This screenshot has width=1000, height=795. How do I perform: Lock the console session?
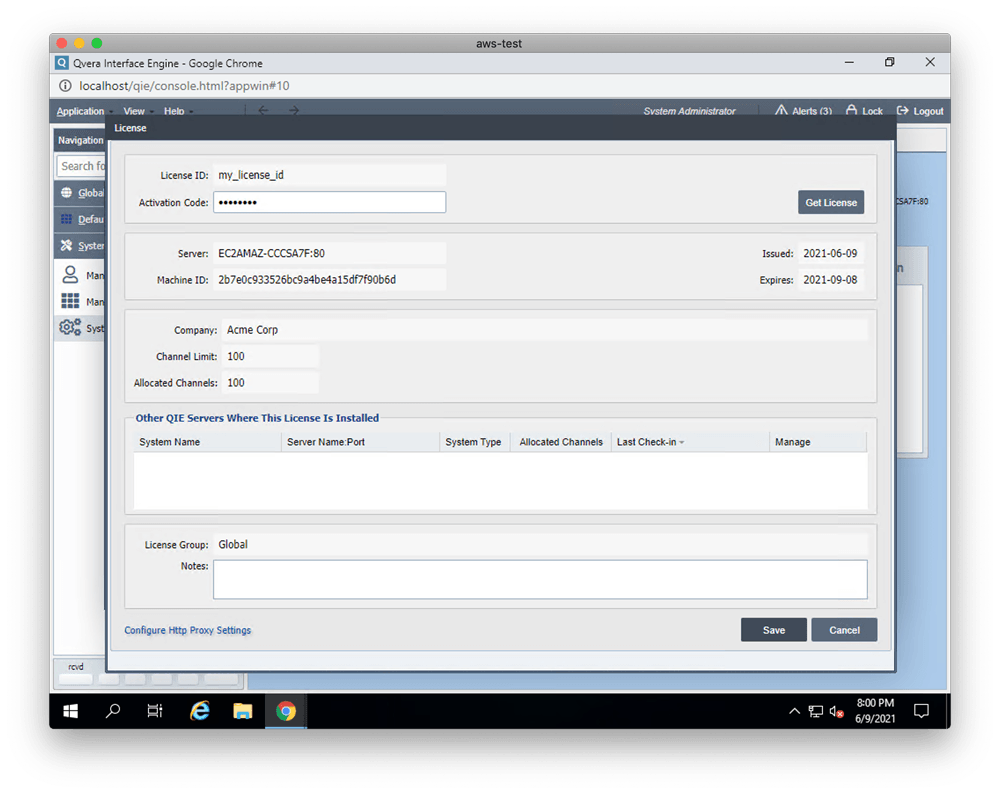click(864, 111)
